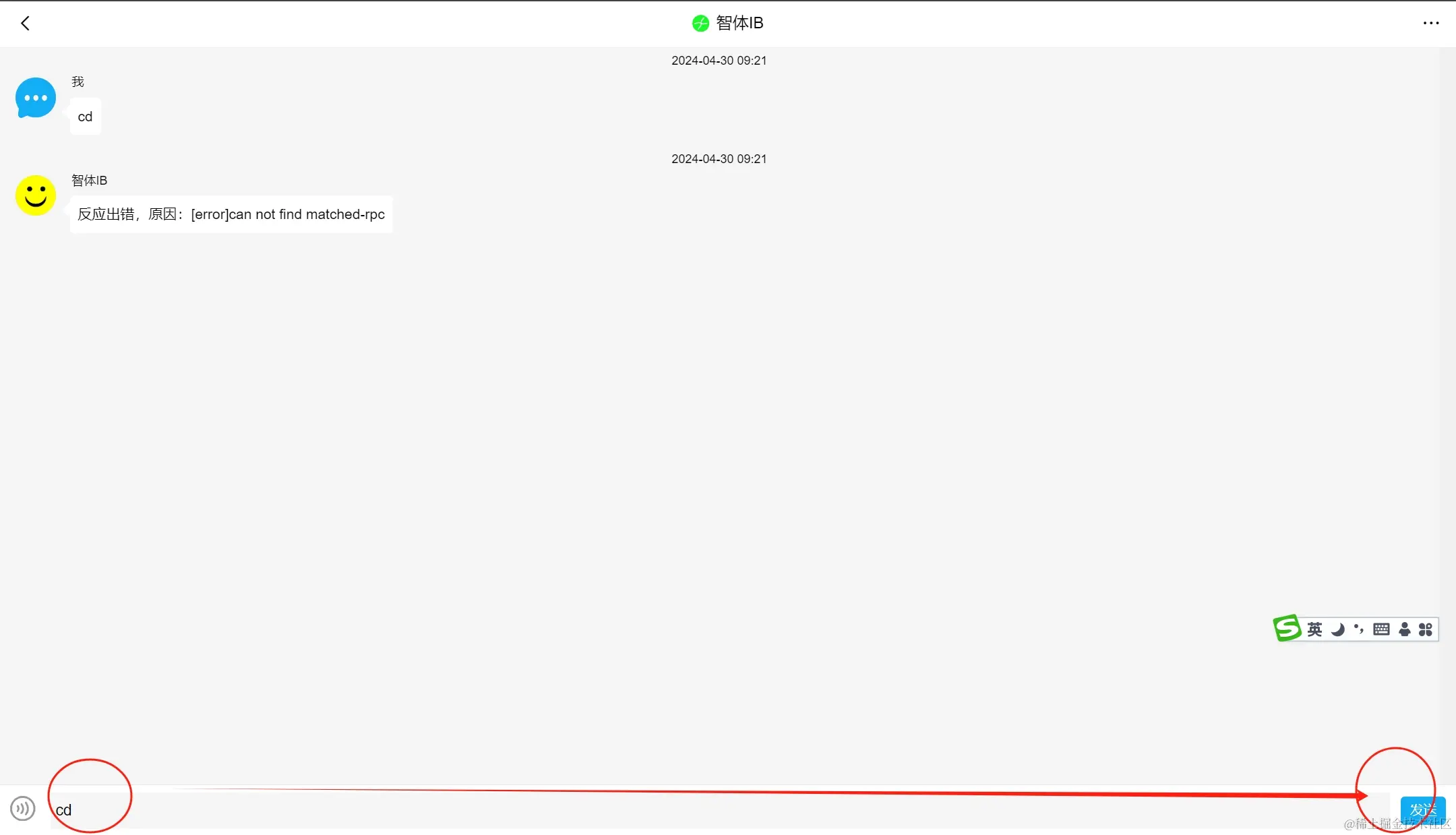Click the green lightning icon beside 智体IB title
Viewport: 1456px width, 835px height.
(x=700, y=24)
